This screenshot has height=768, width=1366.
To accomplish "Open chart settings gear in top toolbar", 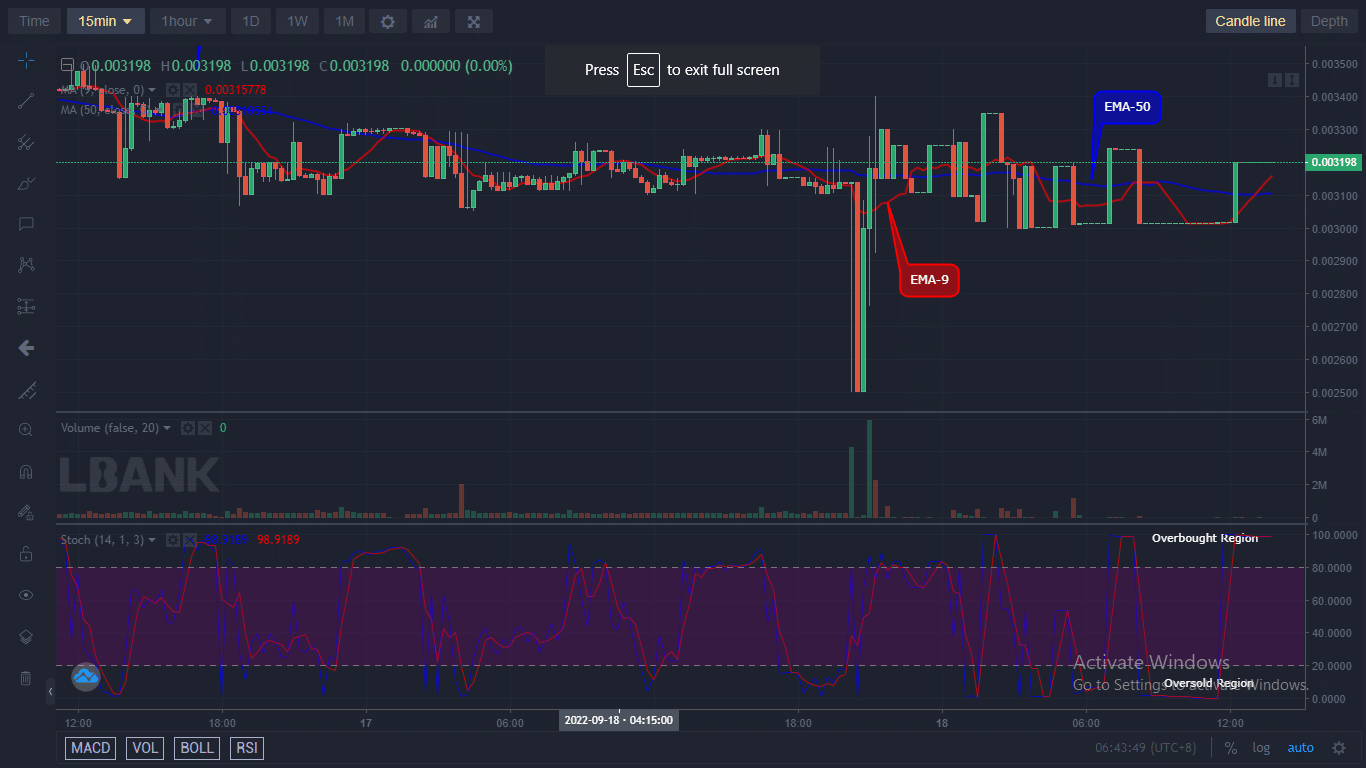I will coord(388,21).
